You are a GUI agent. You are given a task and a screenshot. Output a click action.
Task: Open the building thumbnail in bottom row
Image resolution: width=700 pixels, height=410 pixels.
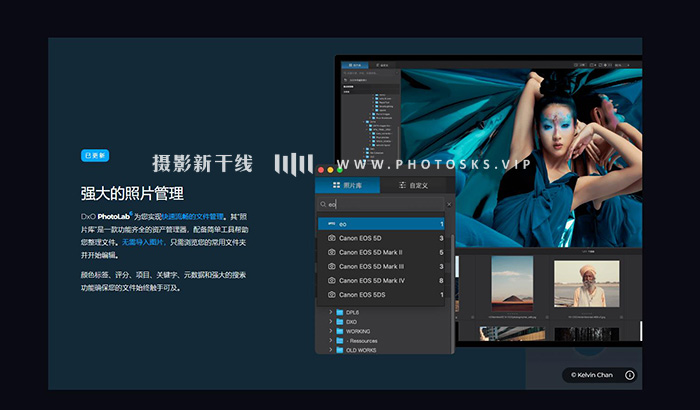coord(512,334)
